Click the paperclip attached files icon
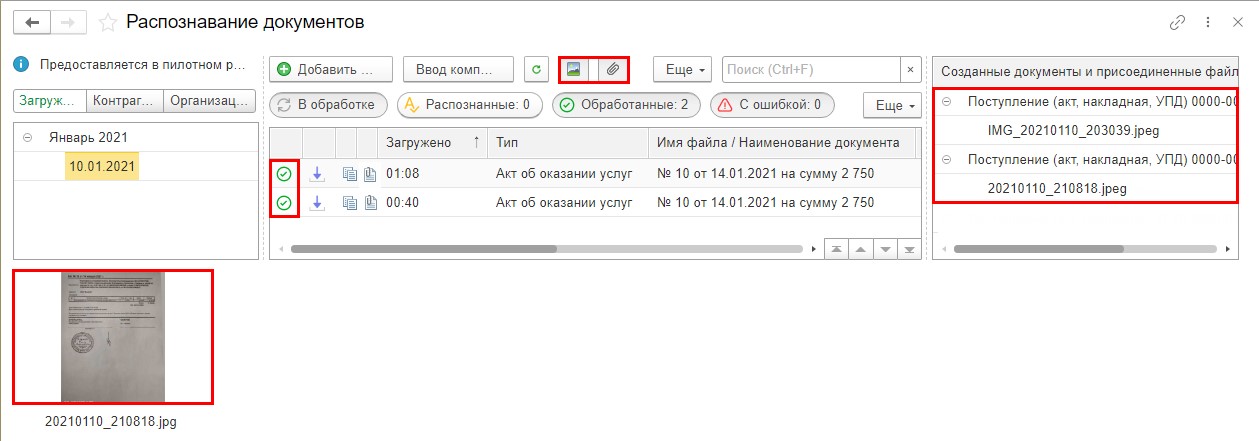This screenshot has width=1259, height=441. [x=614, y=69]
